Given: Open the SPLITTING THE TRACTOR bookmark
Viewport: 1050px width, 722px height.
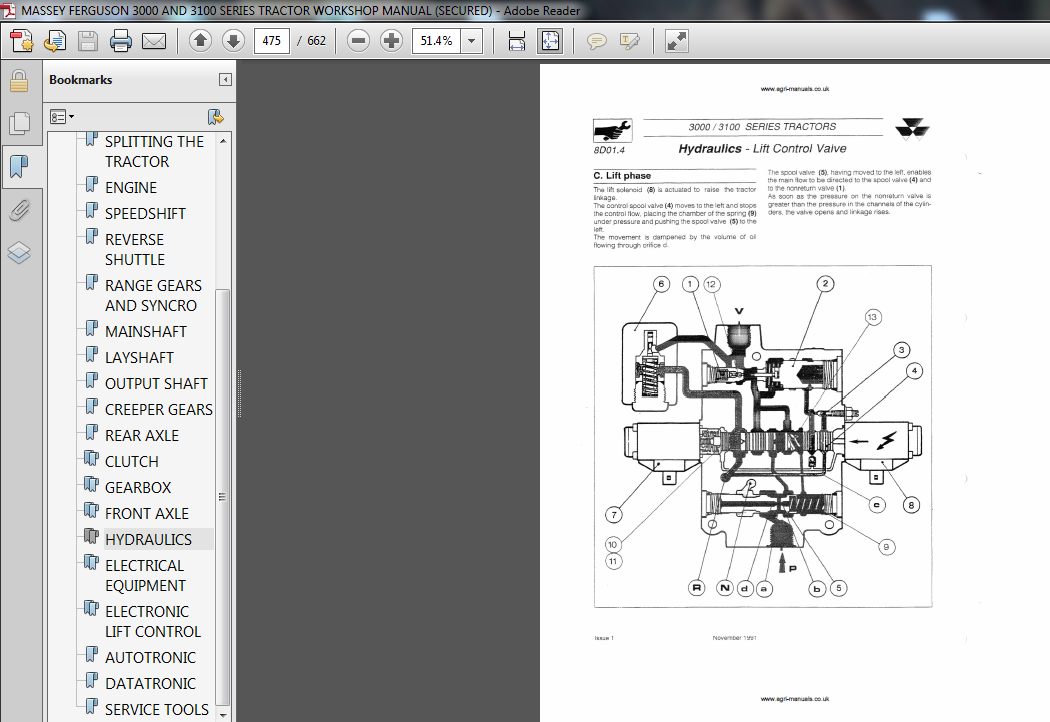Looking at the screenshot, I should tap(154, 151).
